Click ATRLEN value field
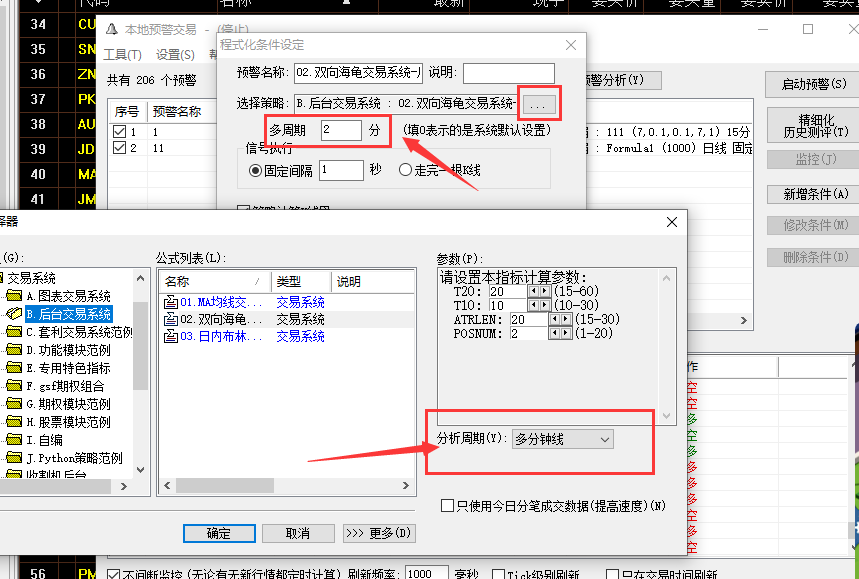859x579 pixels. tap(529, 319)
